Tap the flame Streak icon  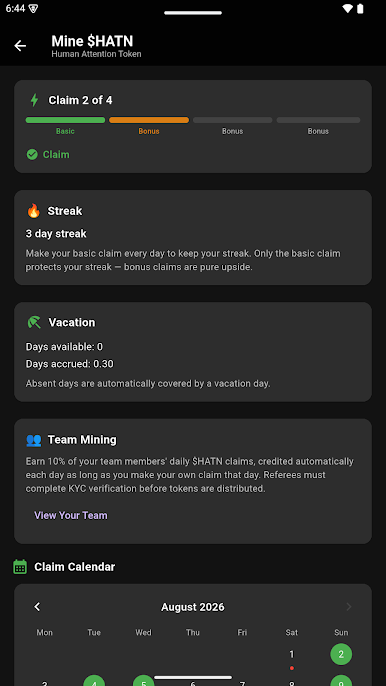click(x=33, y=211)
